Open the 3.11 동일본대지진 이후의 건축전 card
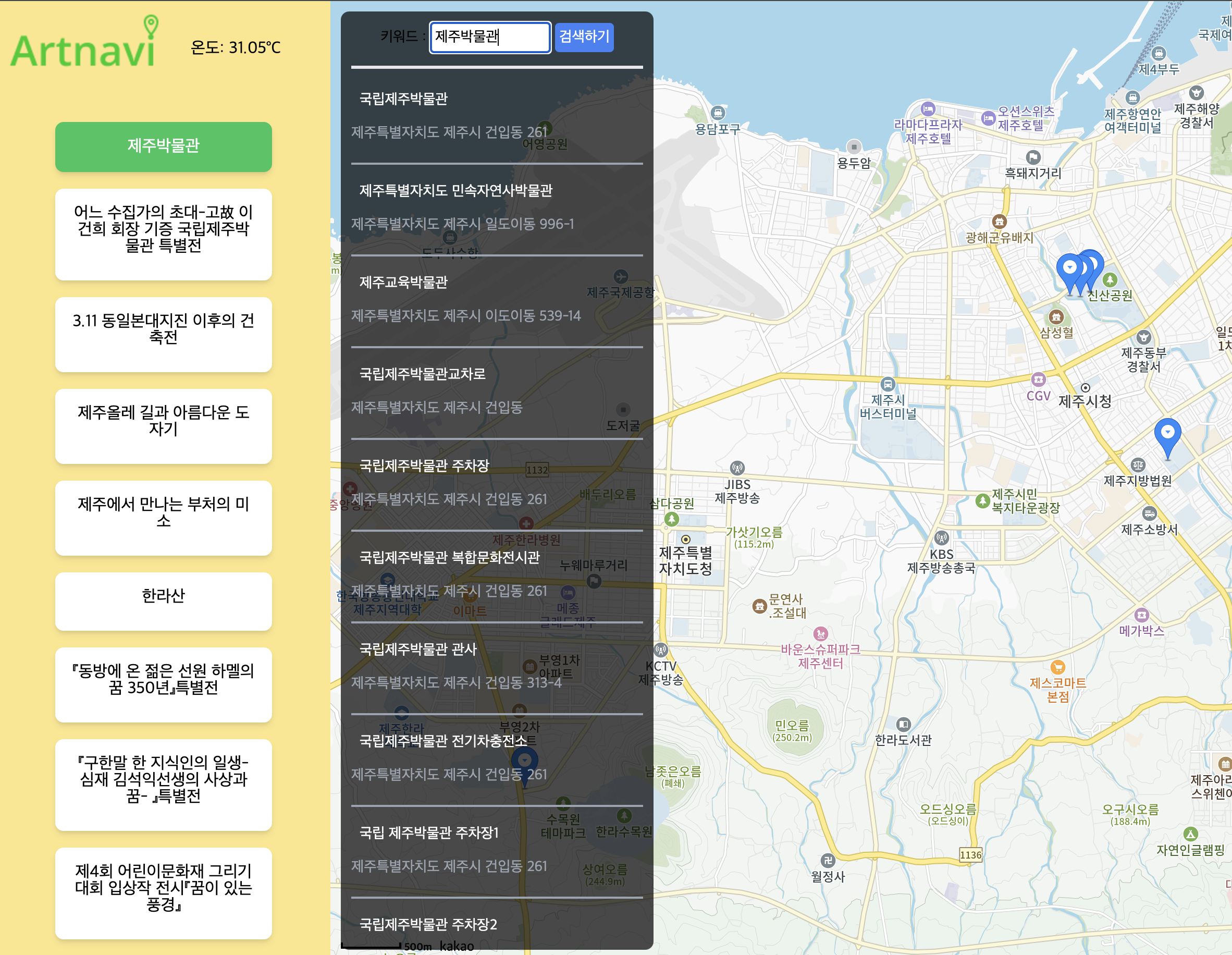Image resolution: width=1232 pixels, height=955 pixels. coord(163,334)
